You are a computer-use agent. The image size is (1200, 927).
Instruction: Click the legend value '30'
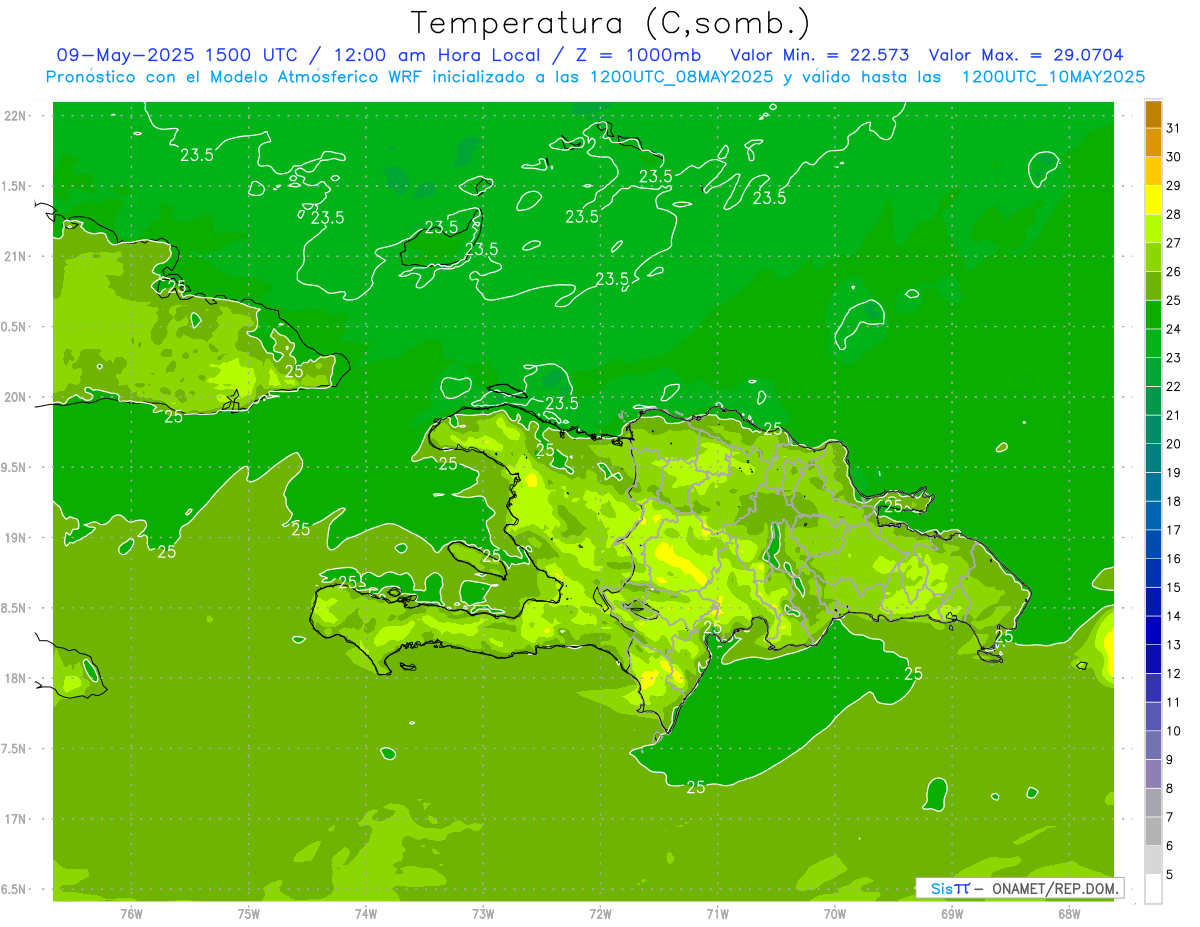1174,157
